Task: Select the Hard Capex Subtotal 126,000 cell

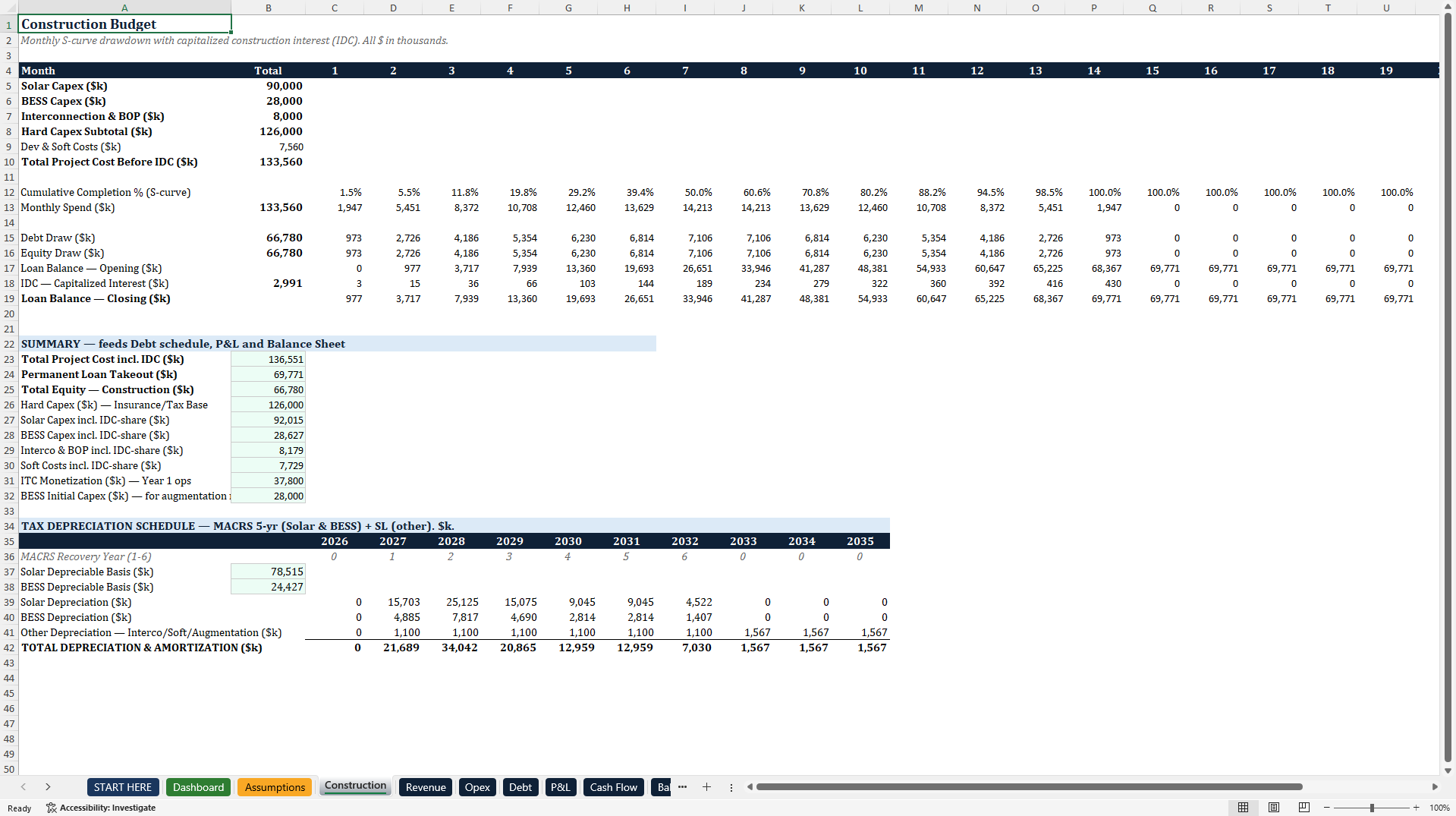Action: 268,131
